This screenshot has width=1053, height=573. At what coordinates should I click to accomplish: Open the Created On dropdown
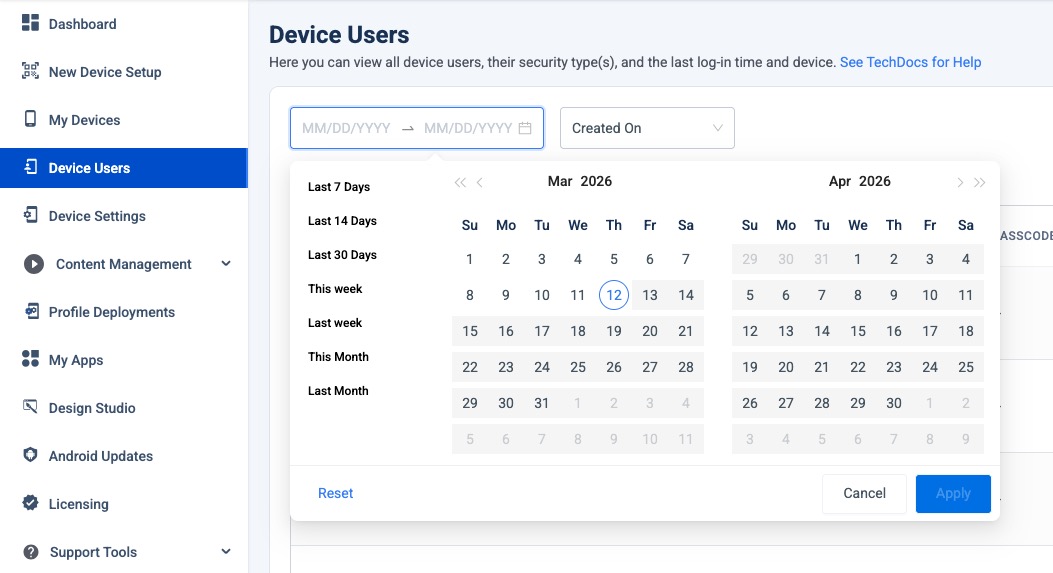(x=647, y=128)
